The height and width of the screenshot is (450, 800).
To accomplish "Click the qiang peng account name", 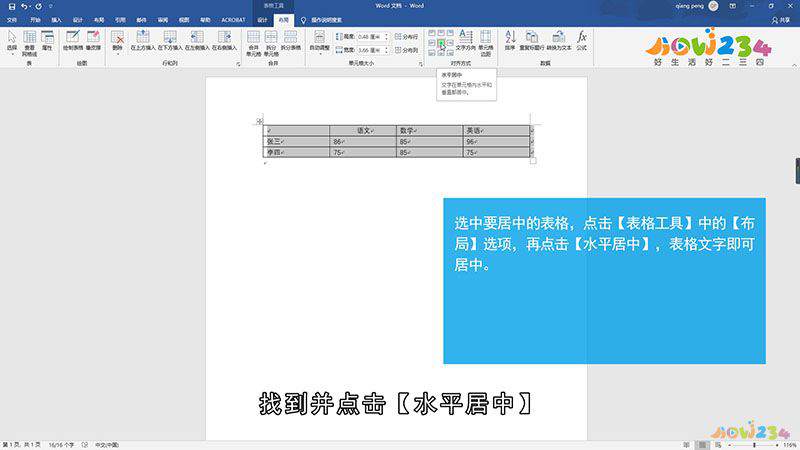I will click(x=690, y=6).
